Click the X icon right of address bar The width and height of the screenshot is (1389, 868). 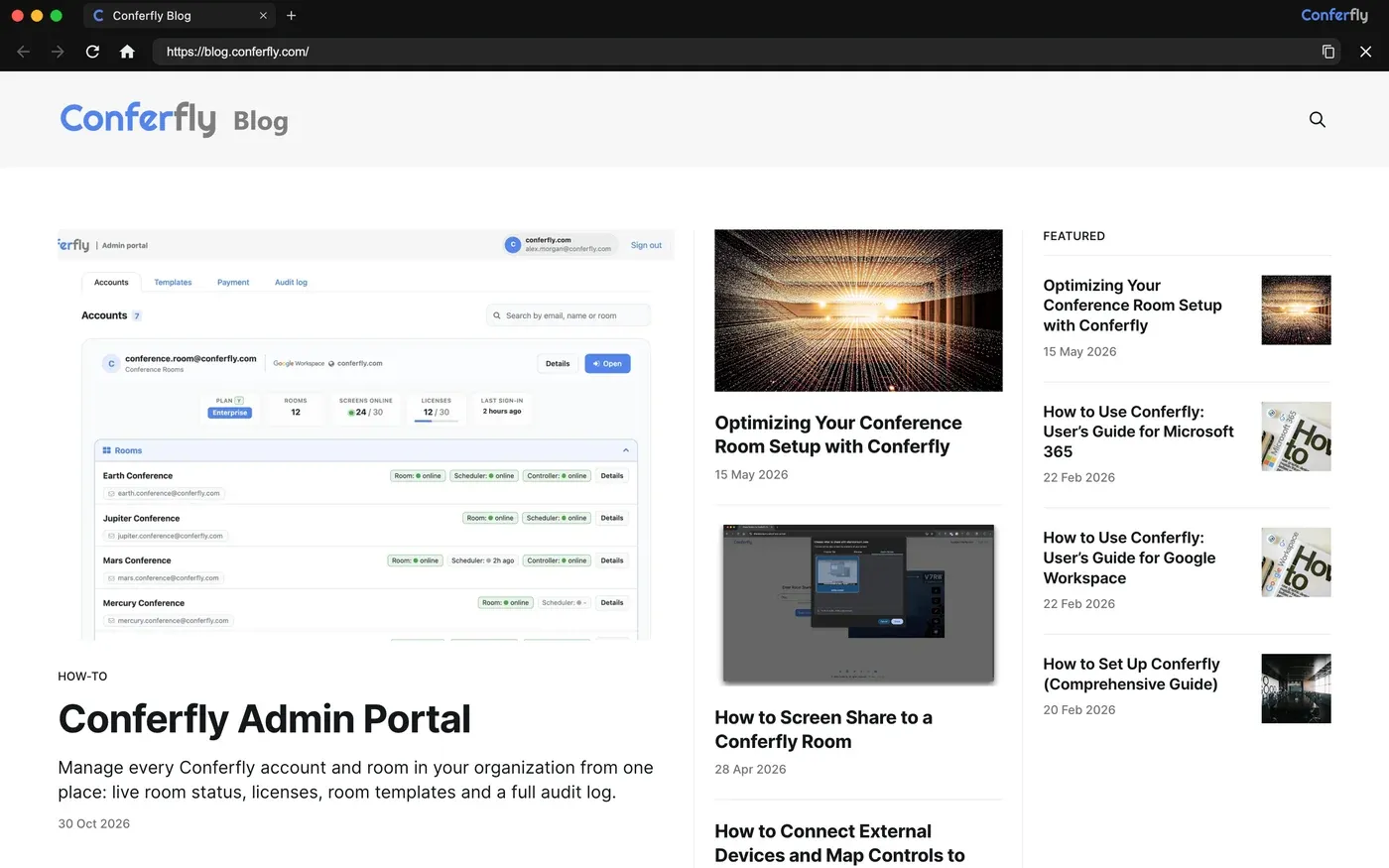tap(1365, 52)
